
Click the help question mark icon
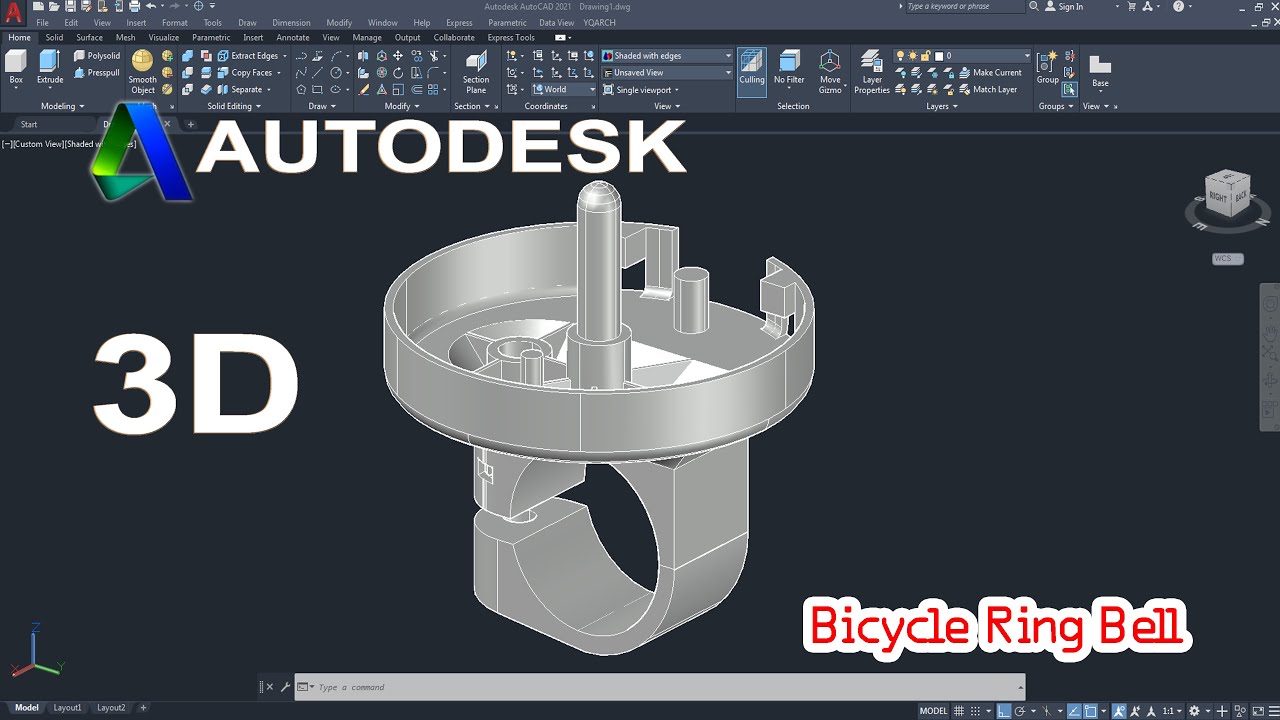click(x=1178, y=6)
